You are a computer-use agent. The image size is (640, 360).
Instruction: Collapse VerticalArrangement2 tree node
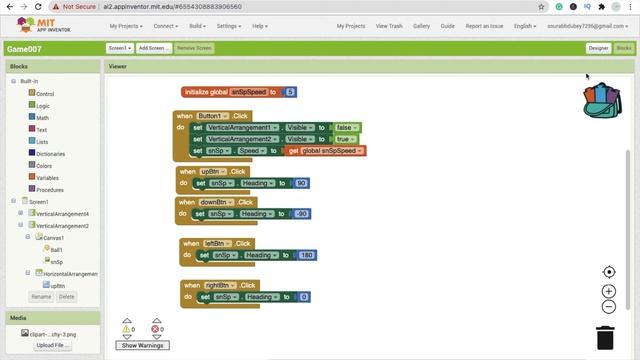pyautogui.click(x=20, y=224)
